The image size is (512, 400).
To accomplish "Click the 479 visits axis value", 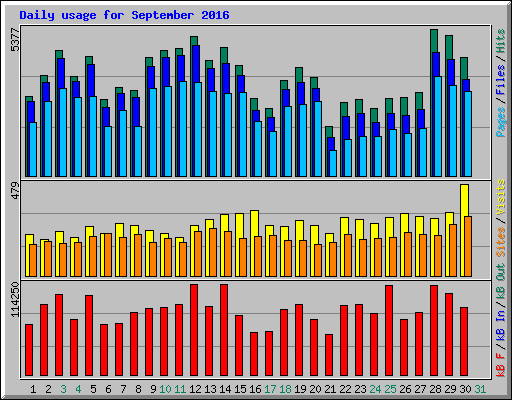I will tap(15, 191).
